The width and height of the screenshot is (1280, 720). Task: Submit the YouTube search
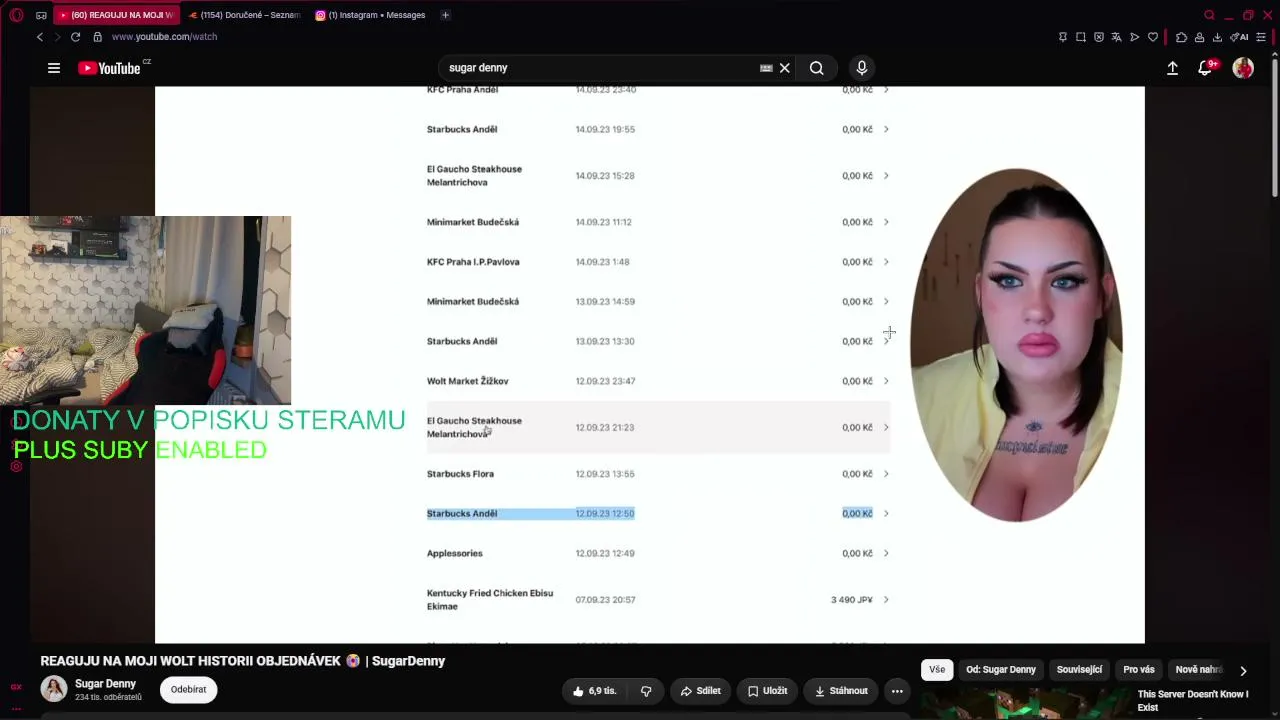click(x=817, y=68)
